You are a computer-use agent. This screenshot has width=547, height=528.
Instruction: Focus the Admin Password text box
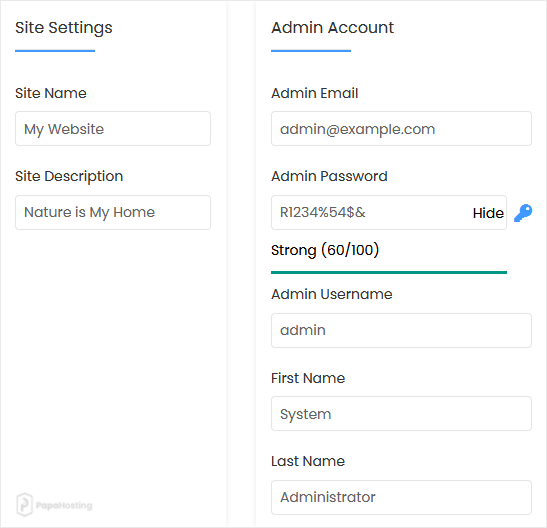coord(370,212)
